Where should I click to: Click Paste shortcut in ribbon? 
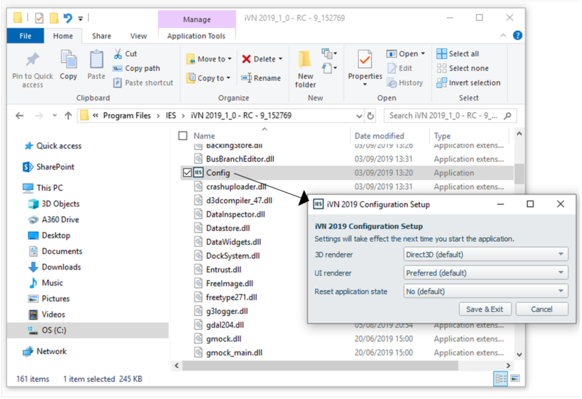pyautogui.click(x=143, y=83)
